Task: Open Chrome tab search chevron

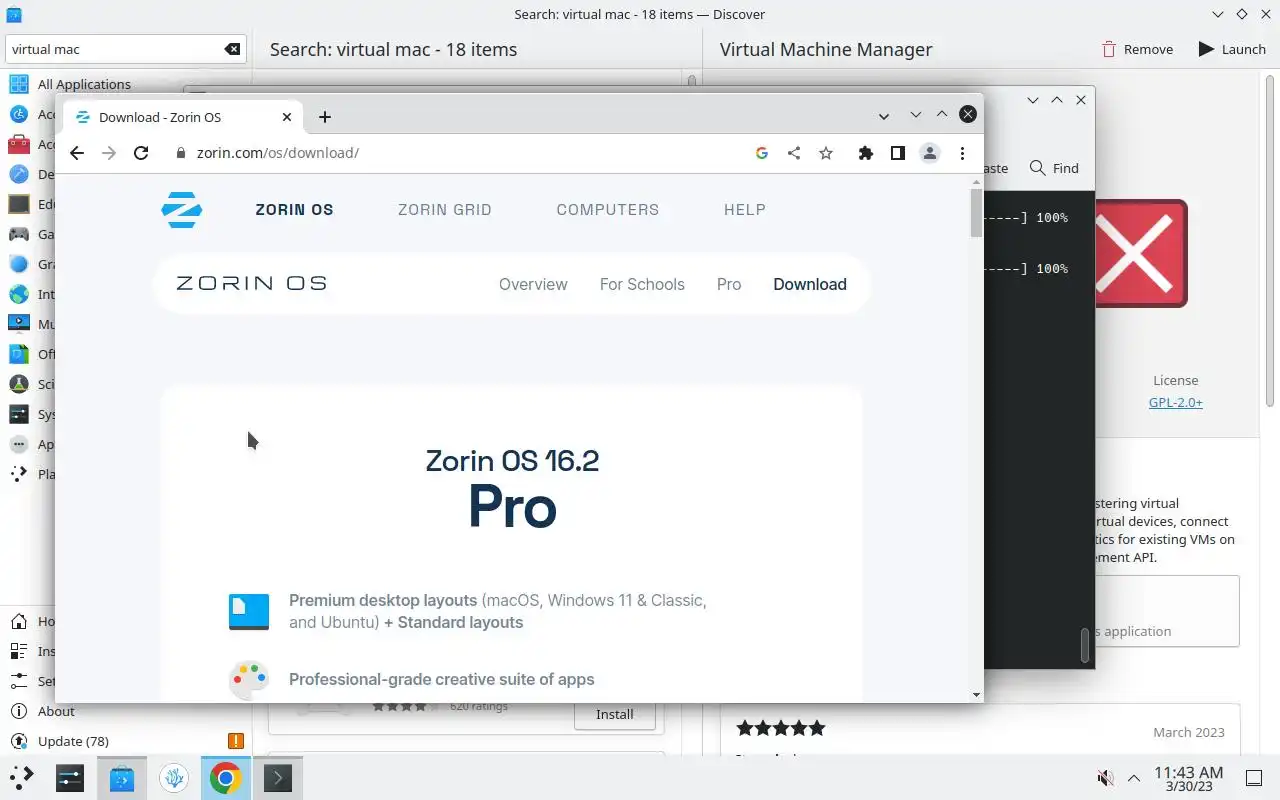Action: click(x=884, y=117)
